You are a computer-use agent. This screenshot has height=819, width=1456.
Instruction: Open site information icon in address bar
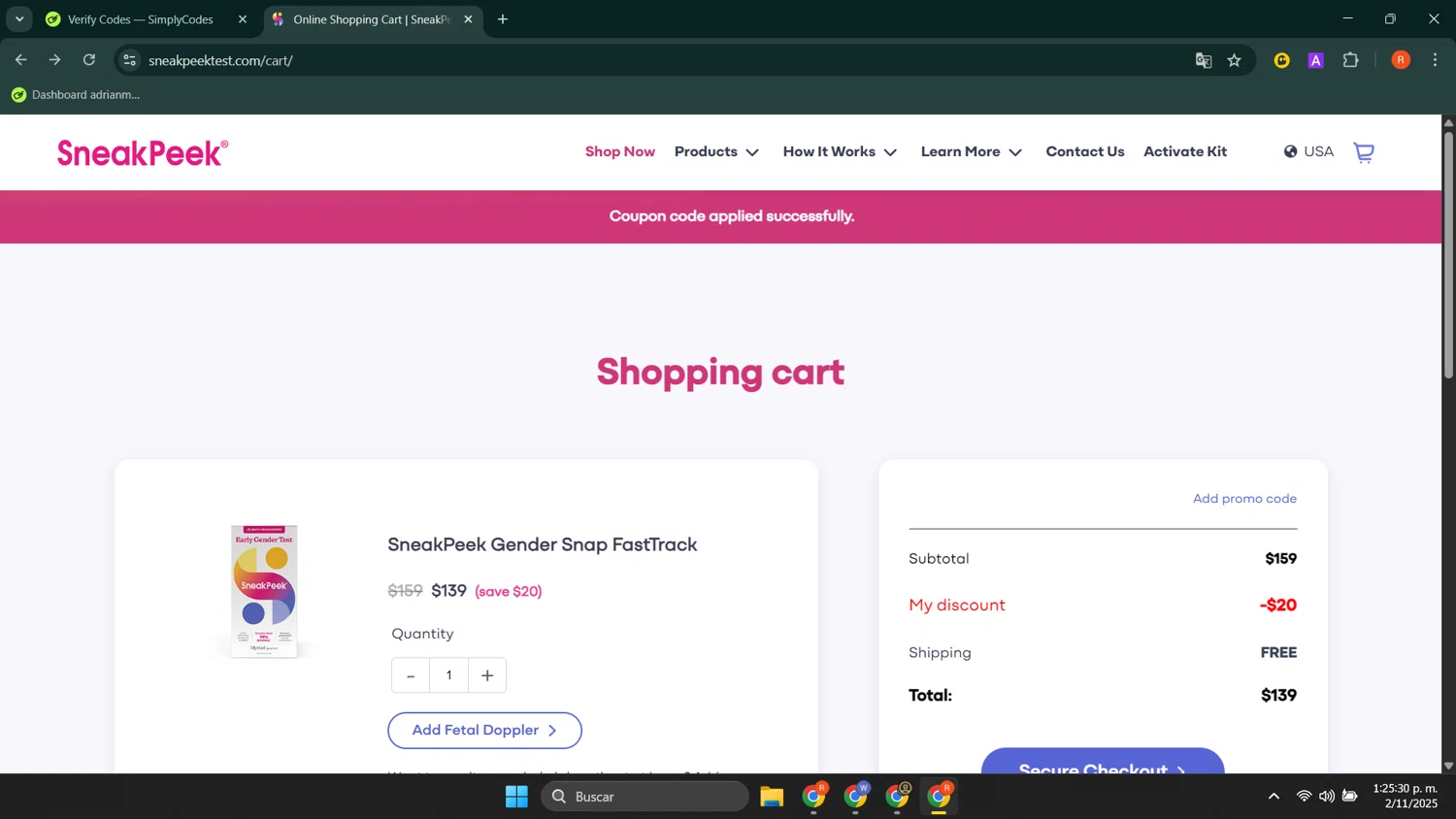click(x=129, y=60)
